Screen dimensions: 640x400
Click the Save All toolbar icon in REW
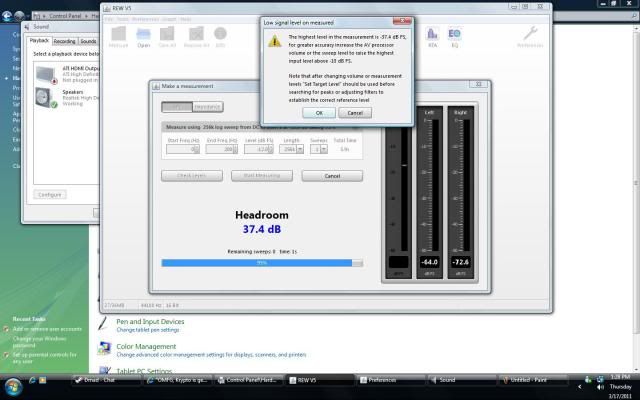tap(167, 37)
